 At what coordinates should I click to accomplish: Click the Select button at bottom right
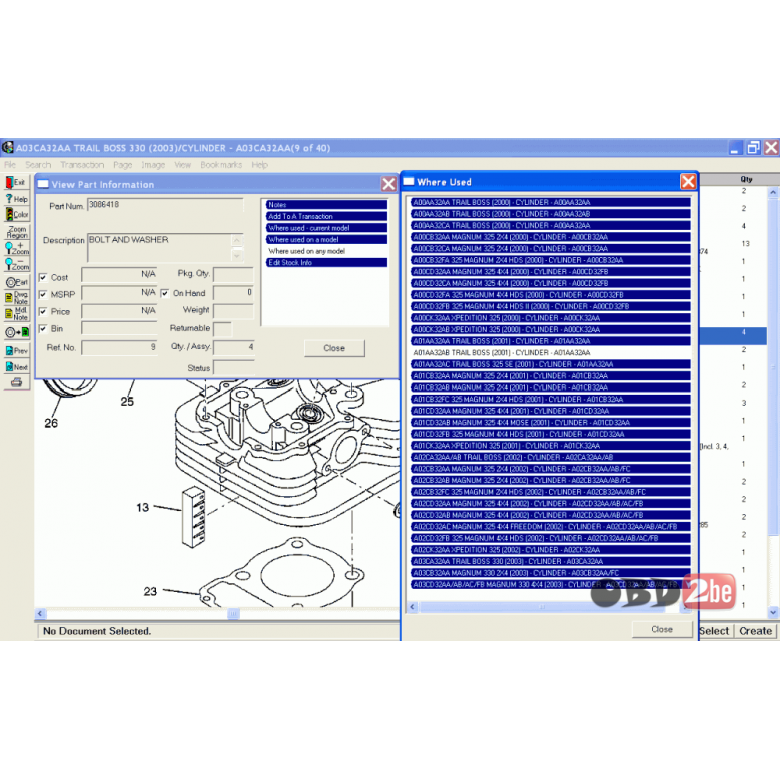pos(715,631)
